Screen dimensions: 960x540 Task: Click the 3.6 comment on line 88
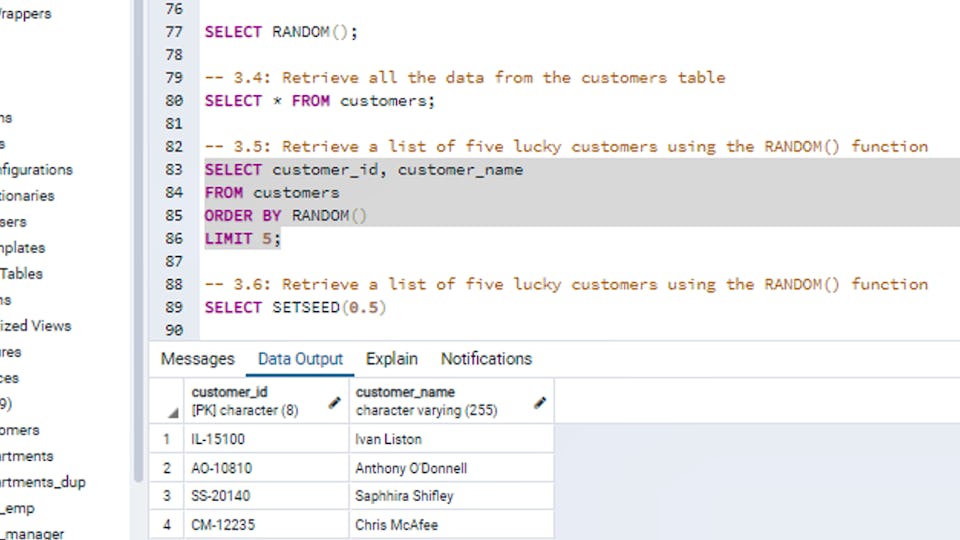(566, 284)
